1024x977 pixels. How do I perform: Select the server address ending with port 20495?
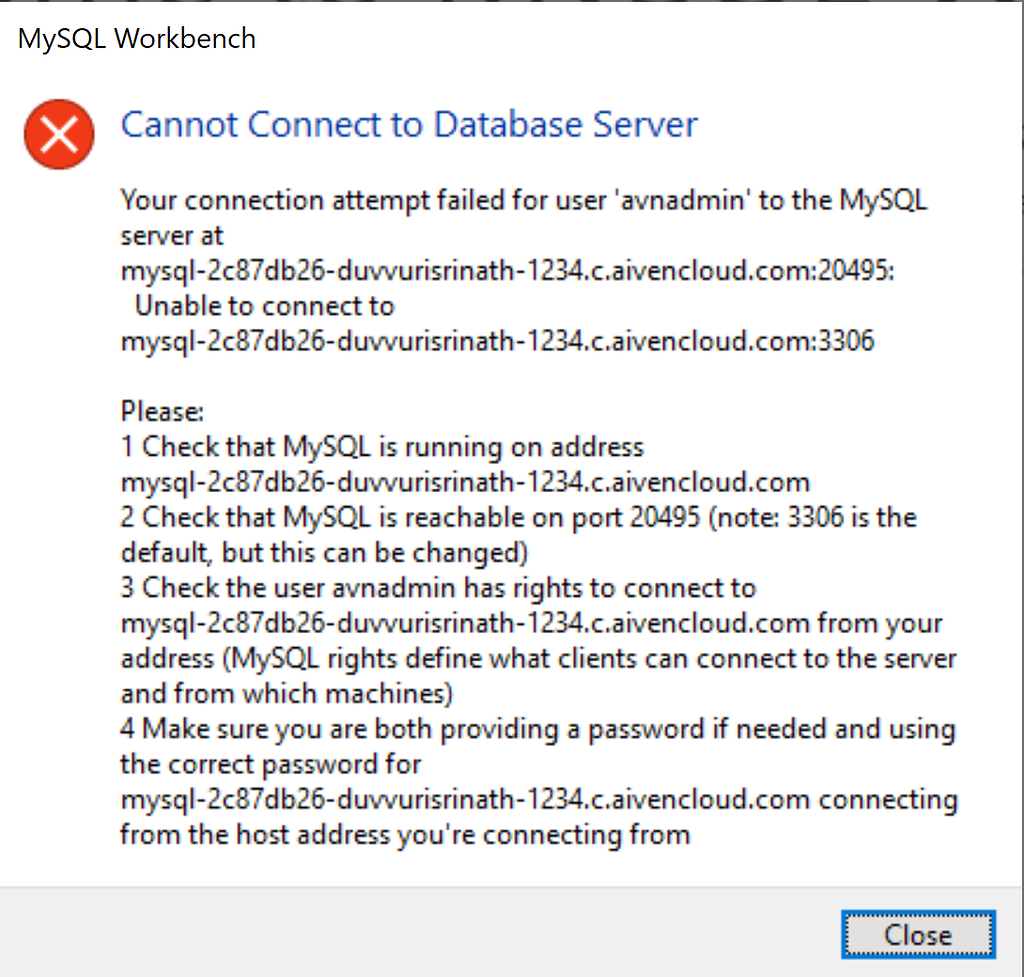point(507,270)
